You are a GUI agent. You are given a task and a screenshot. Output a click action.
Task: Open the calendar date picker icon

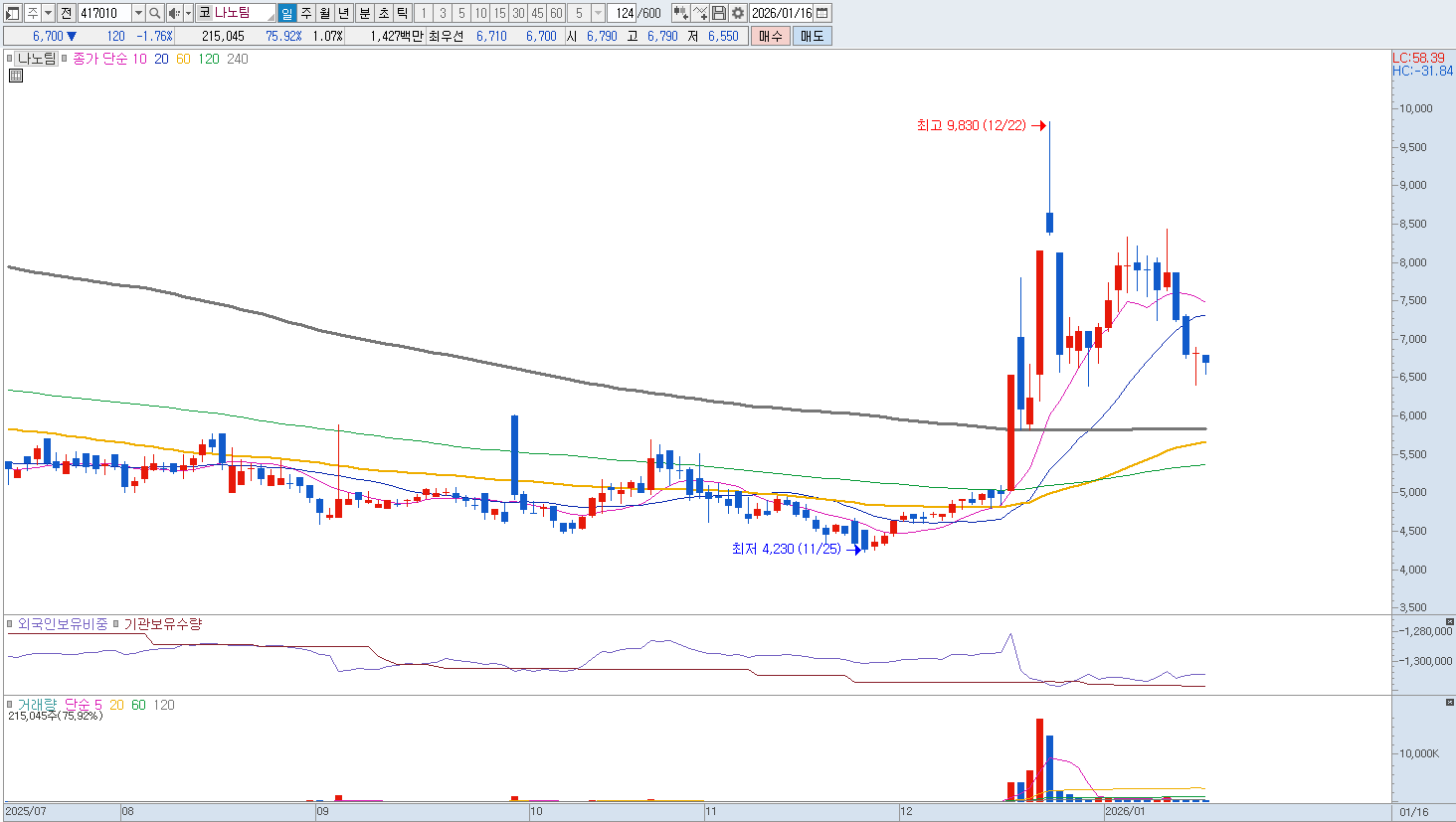point(822,13)
